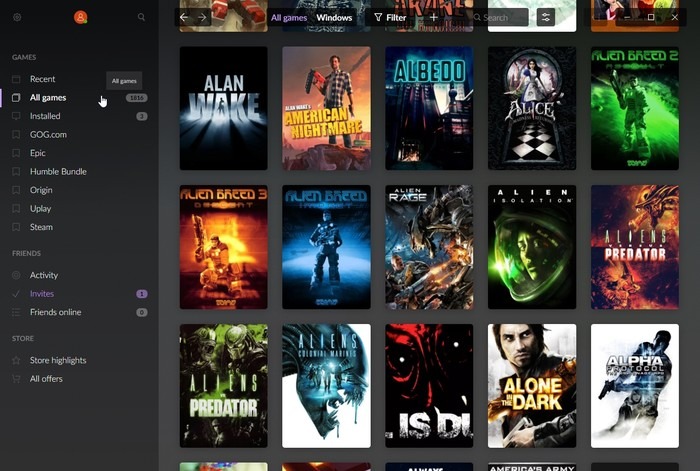The width and height of the screenshot is (700, 471).
Task: Open Friends online list
Action: [x=55, y=312]
